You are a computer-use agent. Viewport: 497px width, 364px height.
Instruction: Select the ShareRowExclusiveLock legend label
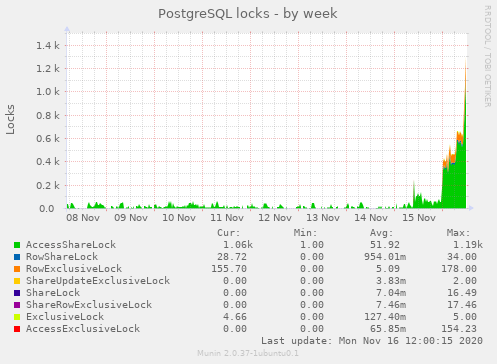(89, 305)
